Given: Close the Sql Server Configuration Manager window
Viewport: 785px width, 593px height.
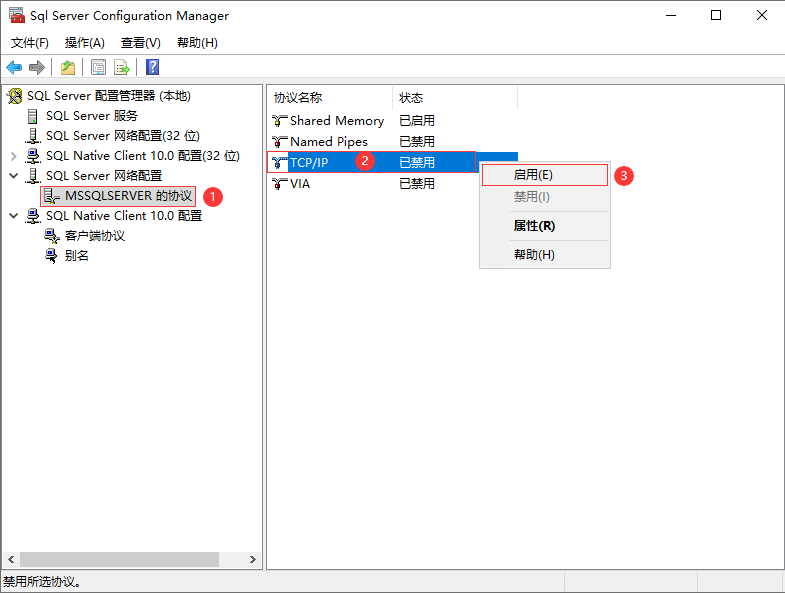Looking at the screenshot, I should pos(761,16).
